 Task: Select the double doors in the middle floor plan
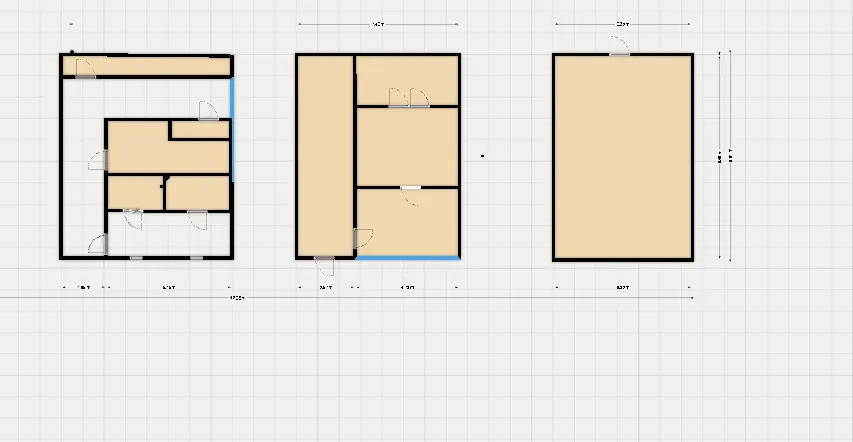tap(408, 98)
